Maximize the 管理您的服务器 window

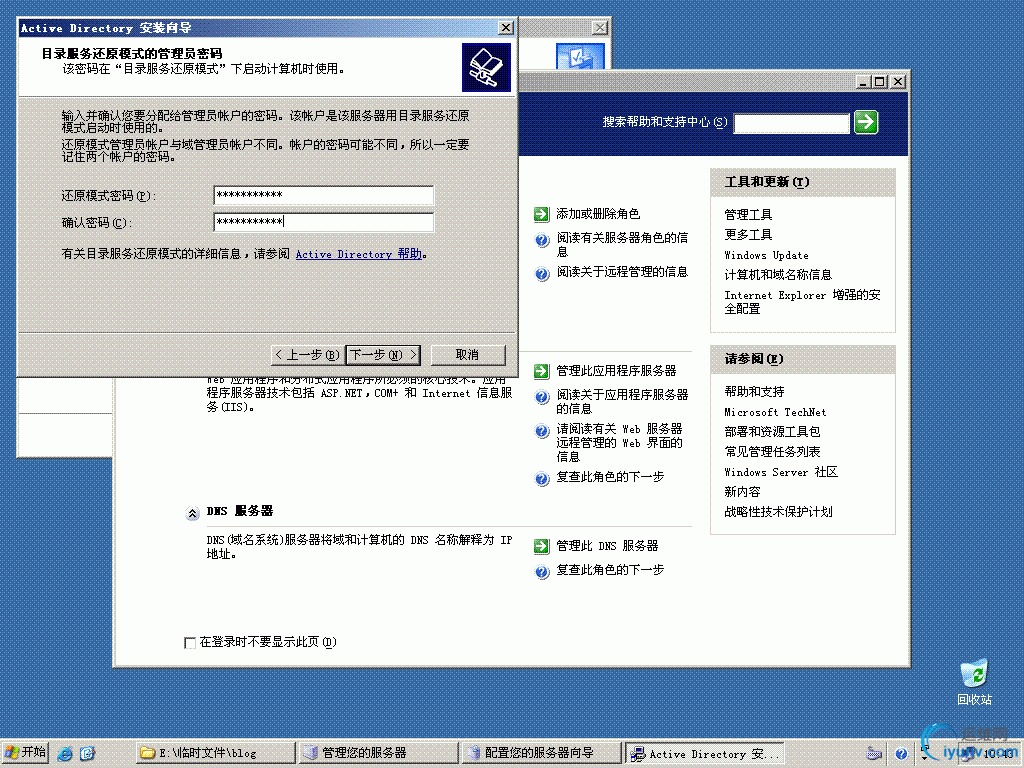click(x=880, y=82)
